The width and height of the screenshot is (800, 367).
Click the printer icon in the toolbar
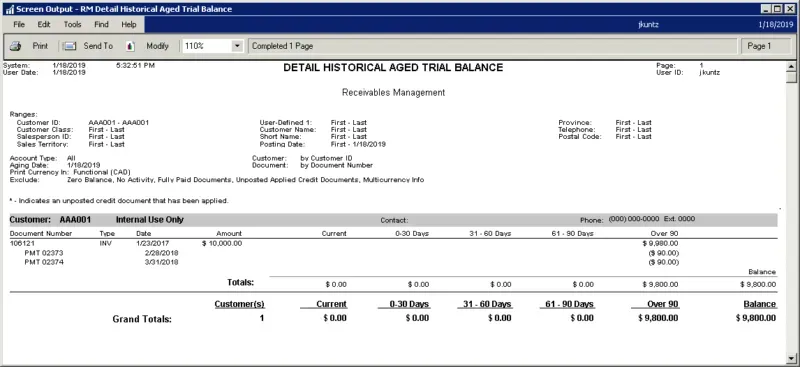pyautogui.click(x=15, y=46)
